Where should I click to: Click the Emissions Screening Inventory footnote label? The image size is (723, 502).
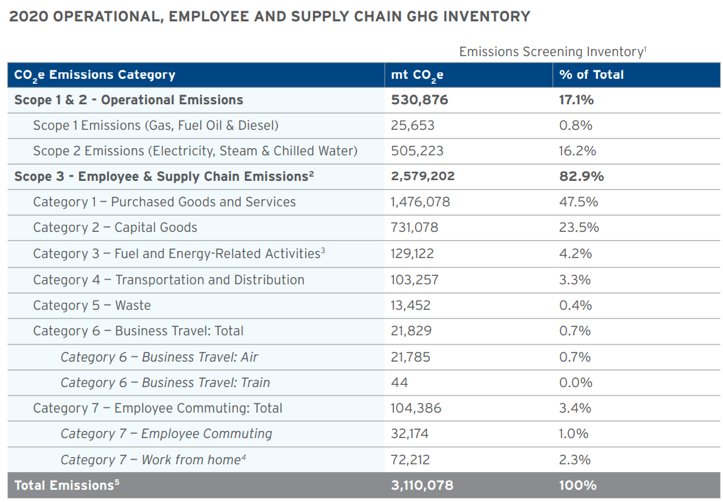click(x=552, y=50)
